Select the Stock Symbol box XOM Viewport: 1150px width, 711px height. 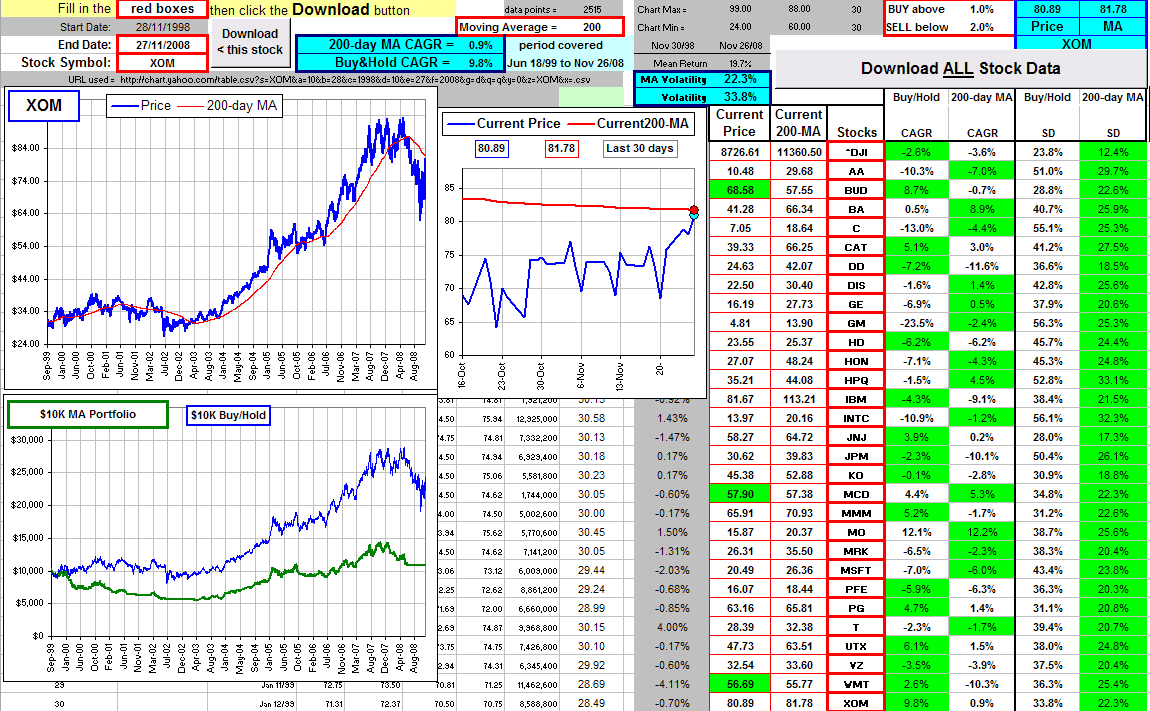coord(162,63)
